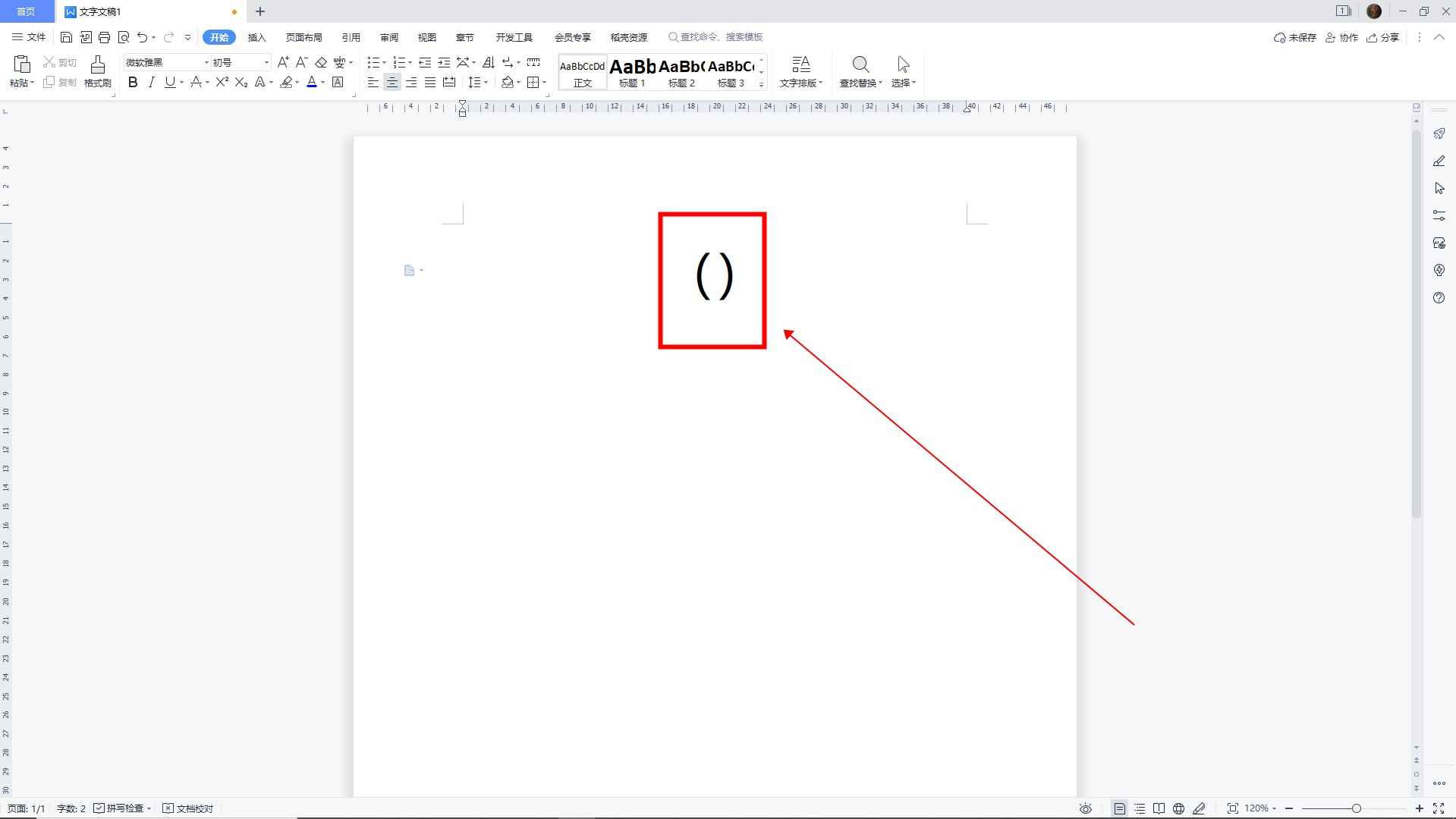Click the print icon in quick toolbar

pos(105,37)
